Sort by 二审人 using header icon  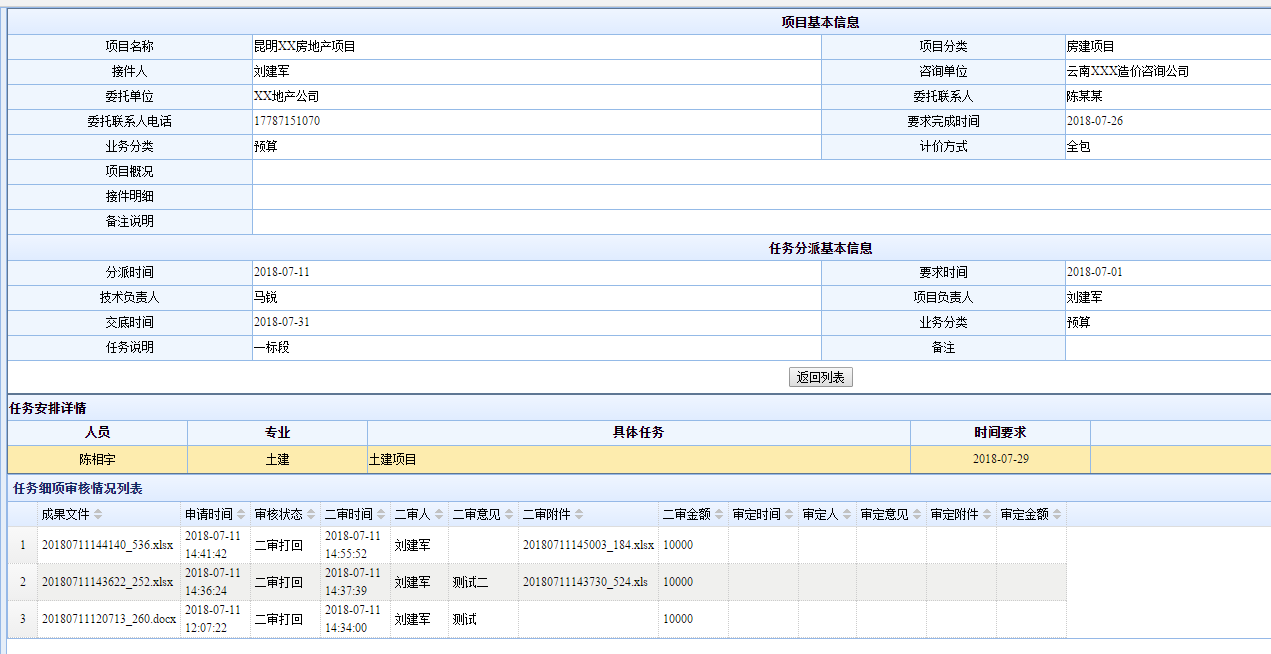coord(439,515)
